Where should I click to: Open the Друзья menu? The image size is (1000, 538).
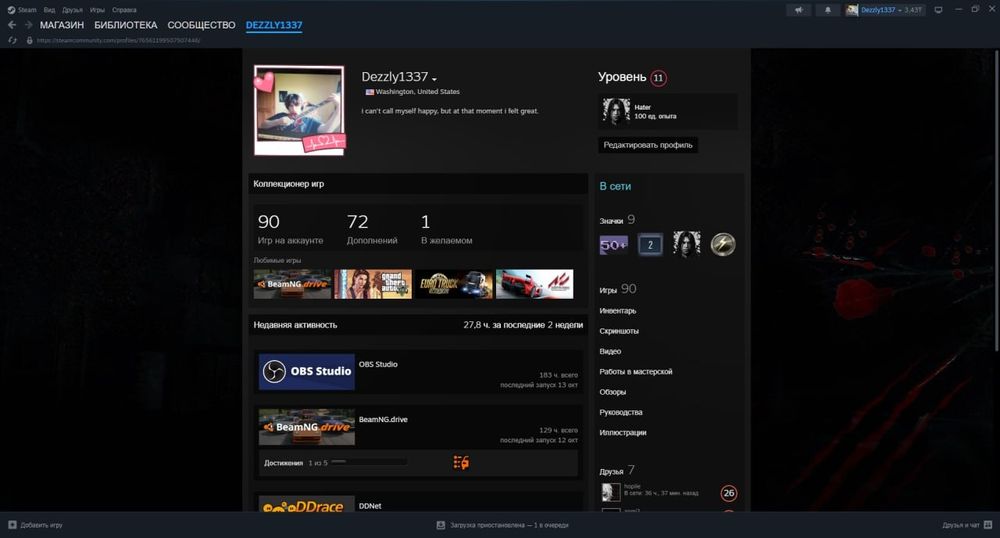tap(72, 10)
